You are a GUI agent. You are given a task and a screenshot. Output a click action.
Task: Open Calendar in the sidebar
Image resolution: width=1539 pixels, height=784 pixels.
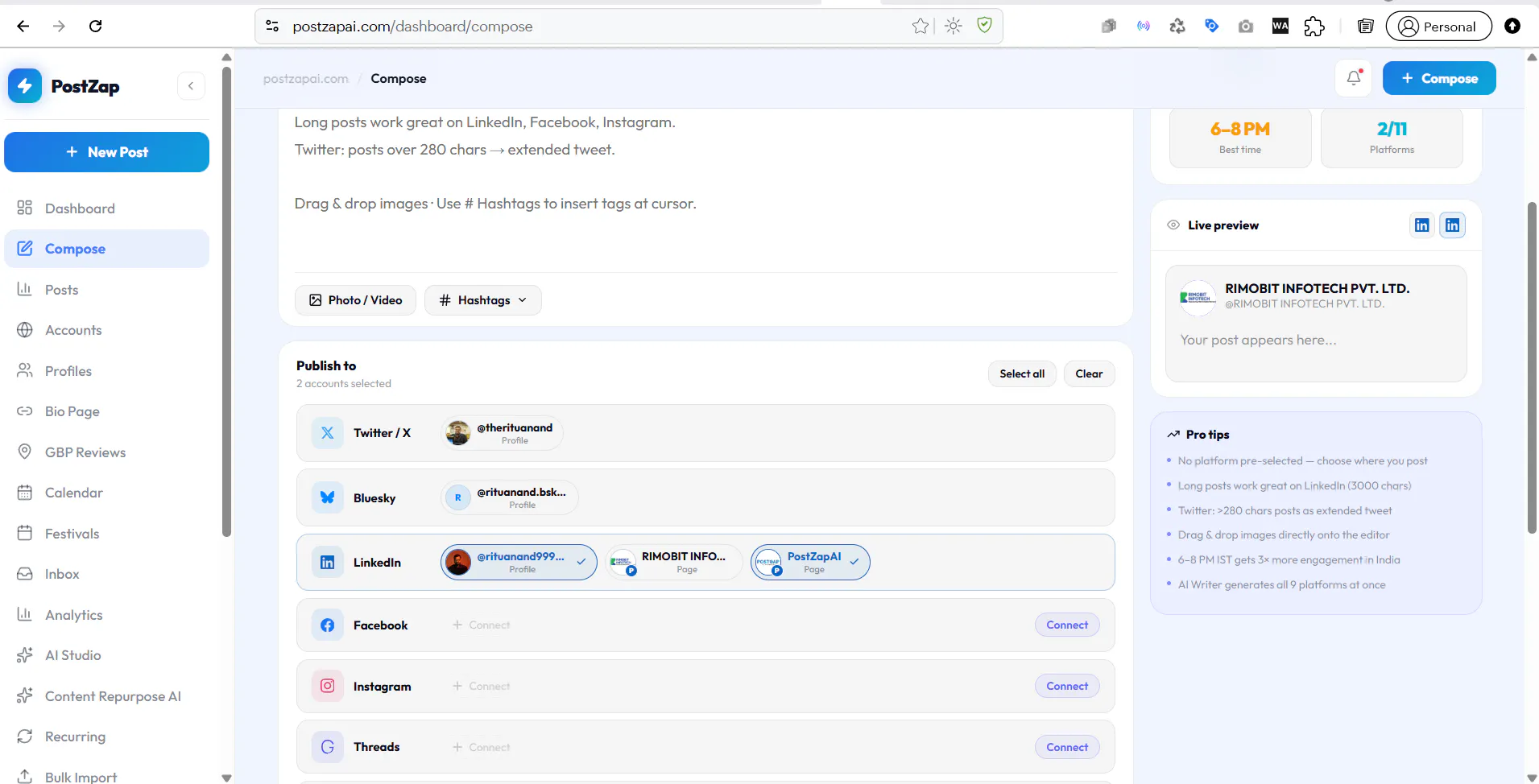click(106, 493)
